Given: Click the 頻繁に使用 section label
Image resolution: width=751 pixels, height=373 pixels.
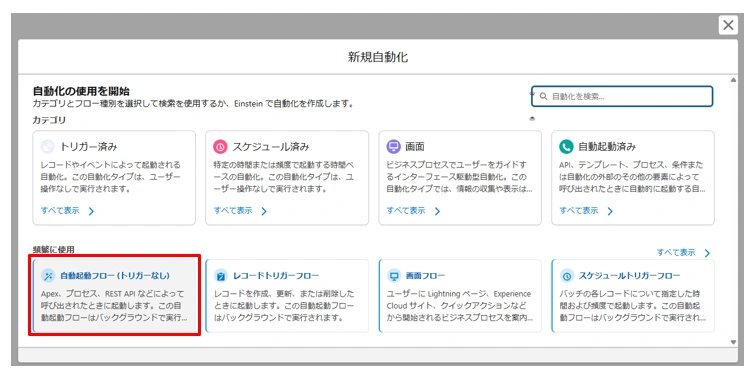Looking at the screenshot, I should (x=54, y=249).
